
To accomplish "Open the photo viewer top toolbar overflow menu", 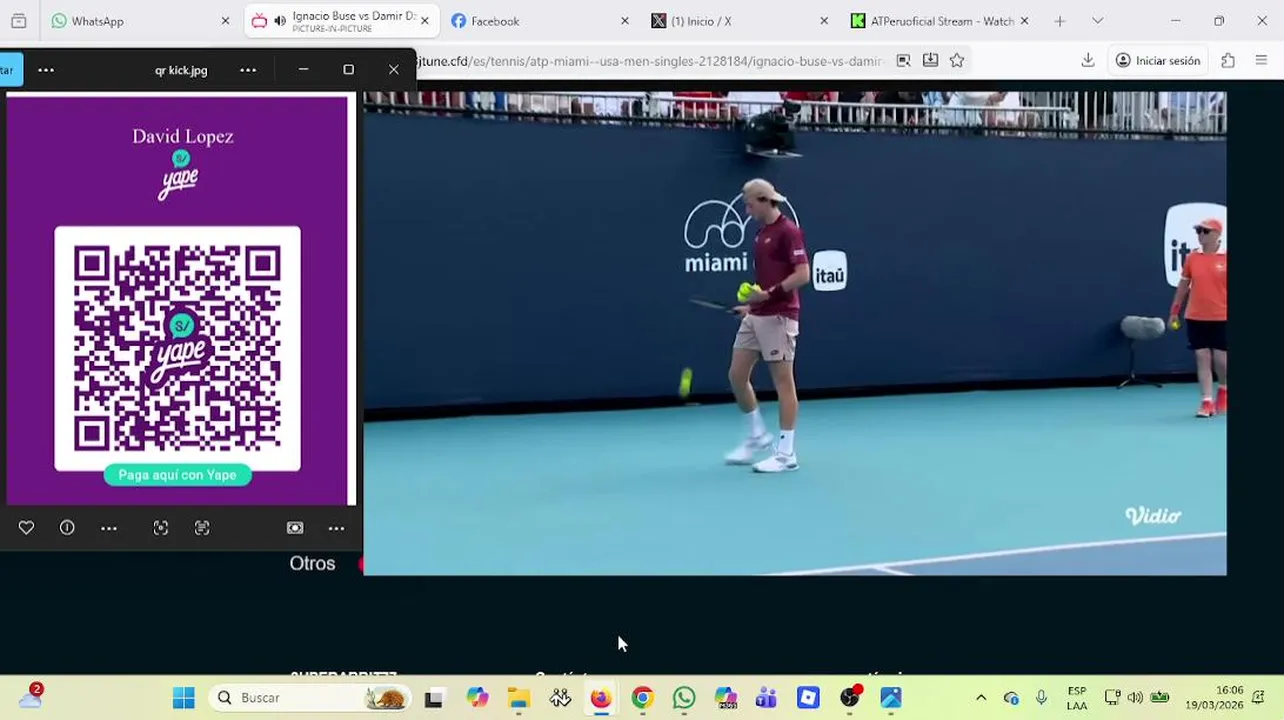I will click(46, 70).
